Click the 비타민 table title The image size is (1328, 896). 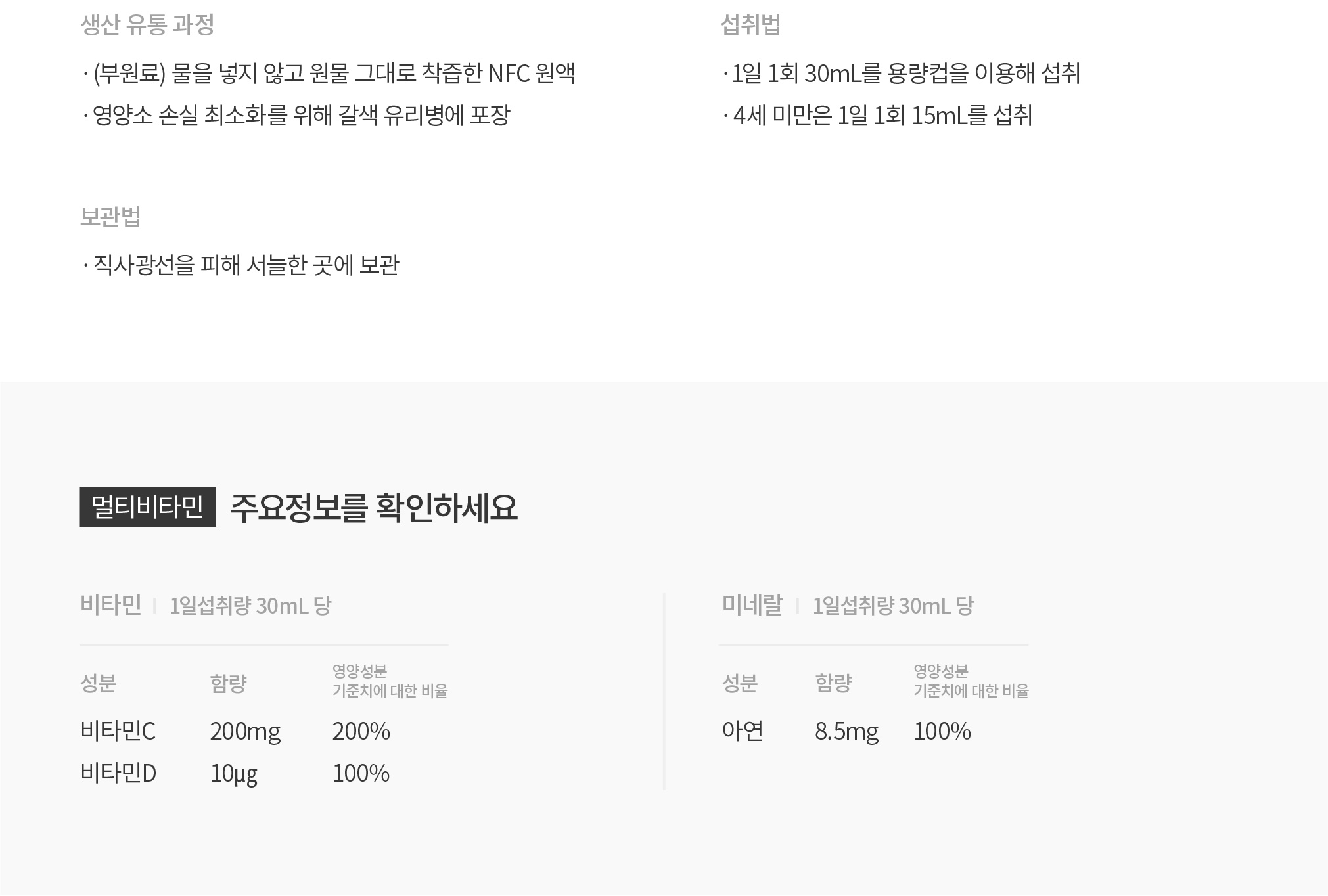coord(111,604)
